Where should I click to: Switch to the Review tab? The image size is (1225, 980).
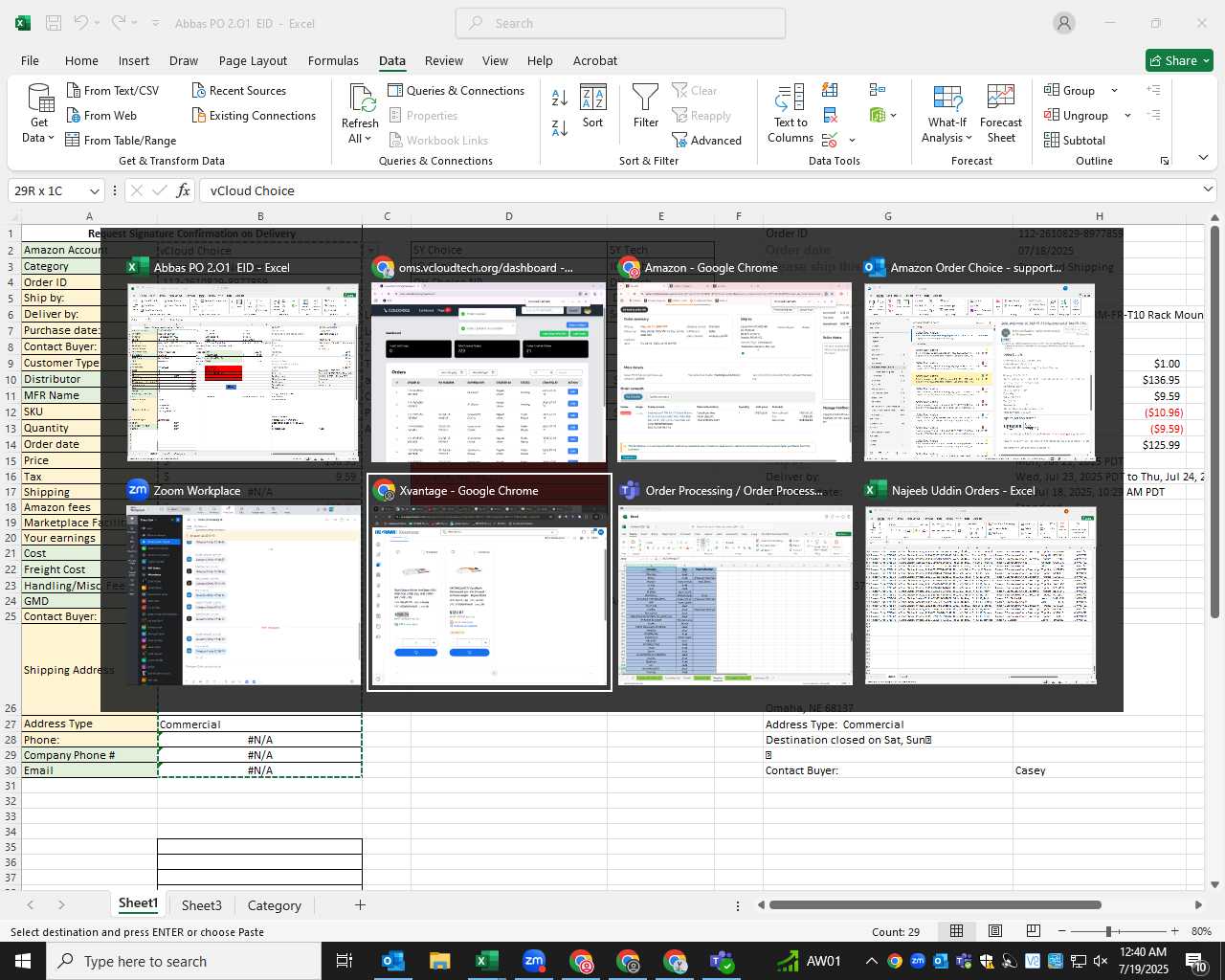click(444, 60)
